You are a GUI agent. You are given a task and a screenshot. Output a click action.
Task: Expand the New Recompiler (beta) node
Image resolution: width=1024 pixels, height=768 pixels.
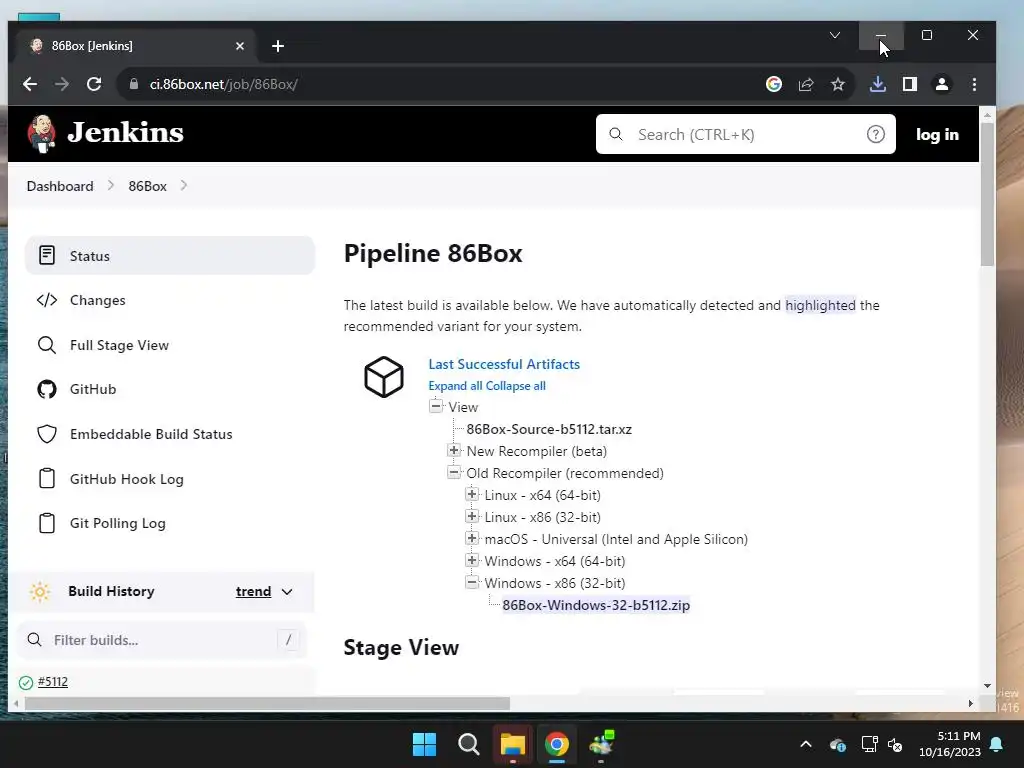click(454, 451)
